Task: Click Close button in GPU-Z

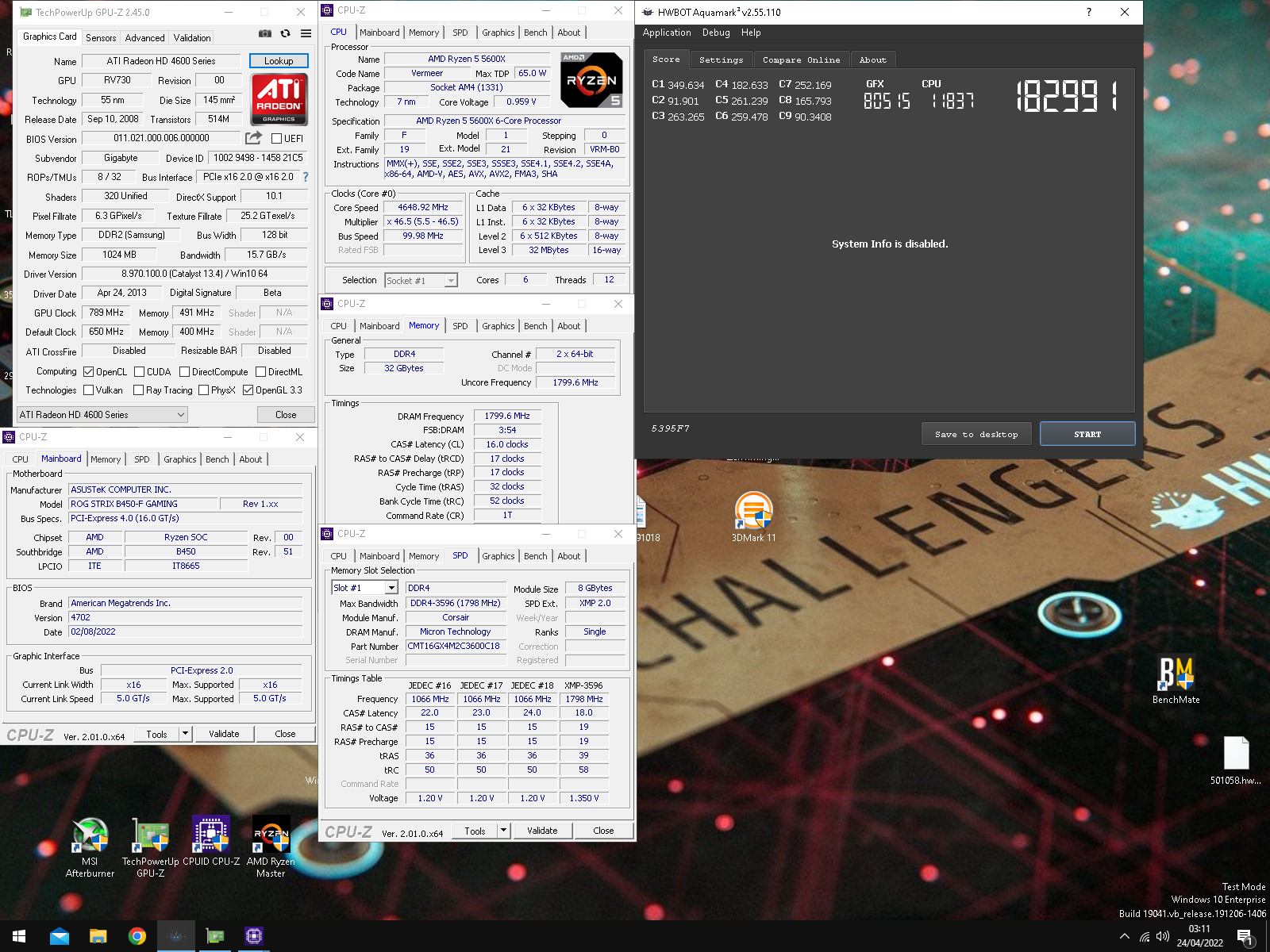Action: (x=286, y=414)
